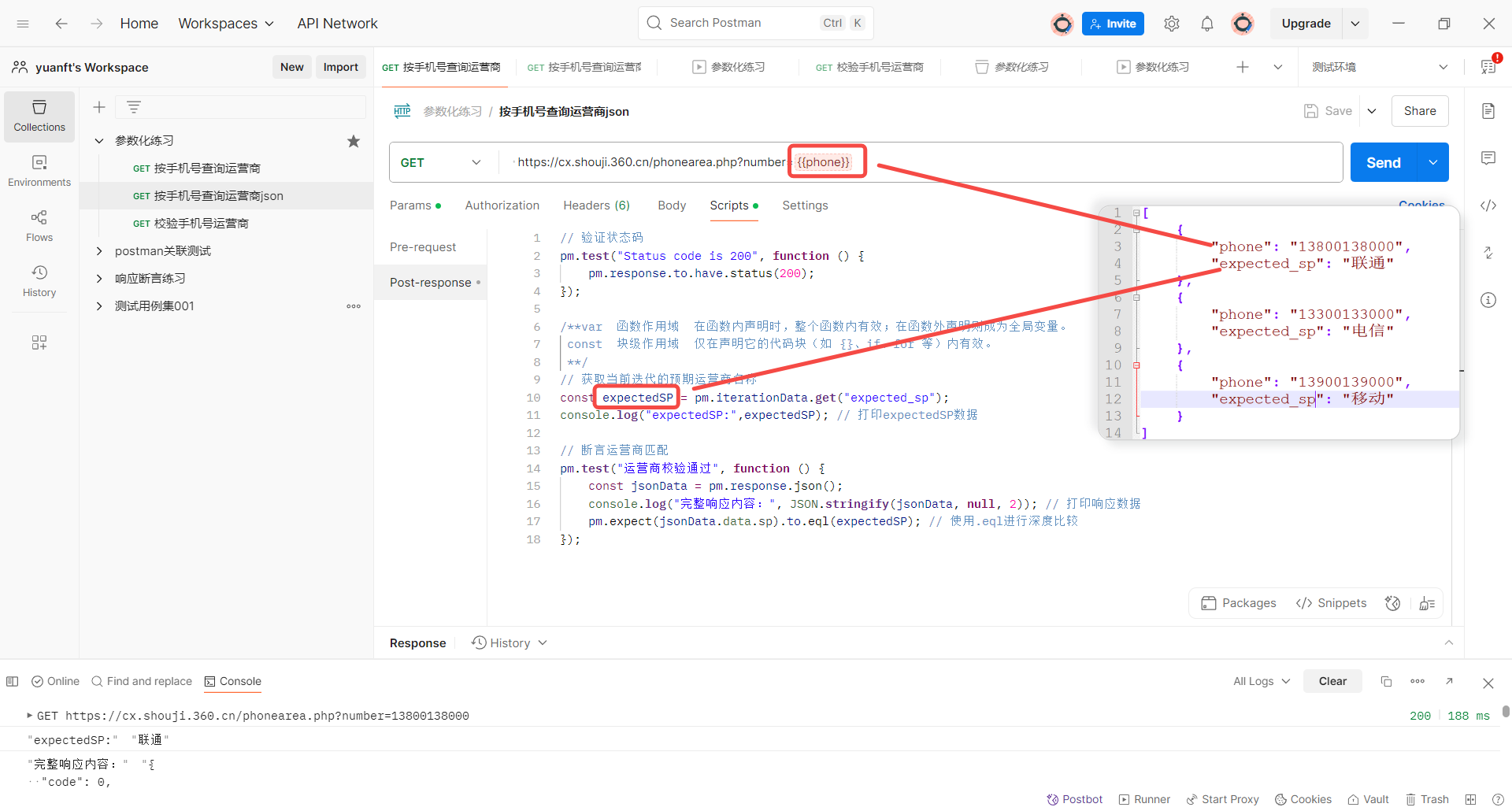Viewport: 1512px width, 811px height.
Task: Click the Search Postman field
Action: point(756,23)
